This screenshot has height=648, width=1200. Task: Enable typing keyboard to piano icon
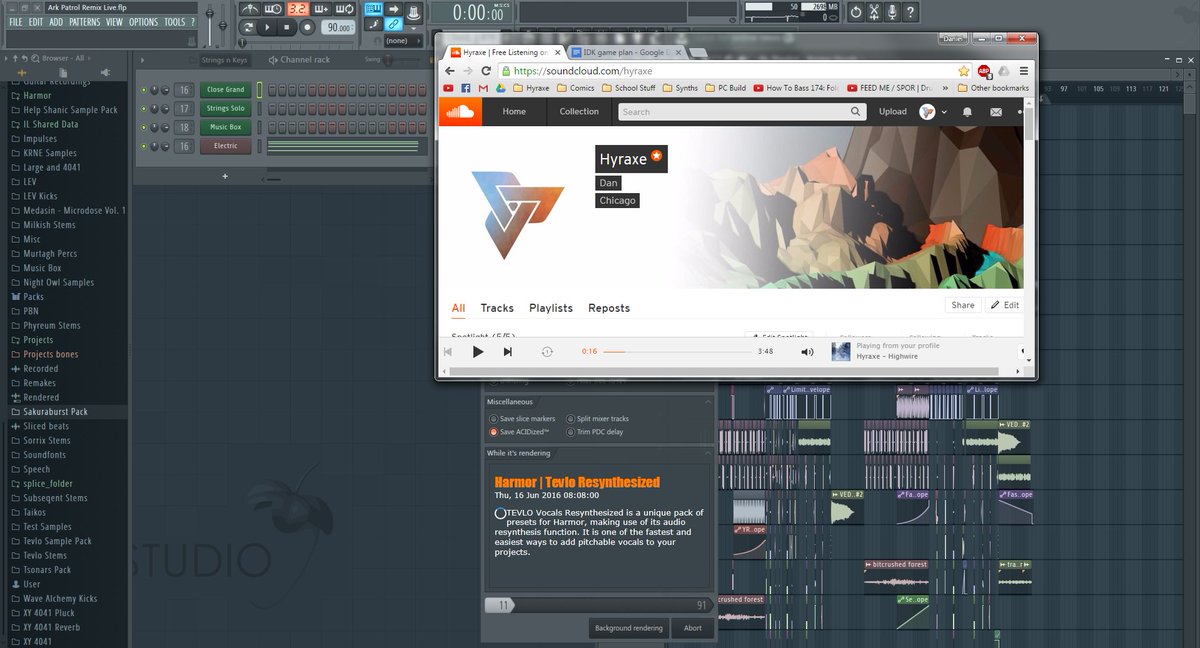coord(373,9)
